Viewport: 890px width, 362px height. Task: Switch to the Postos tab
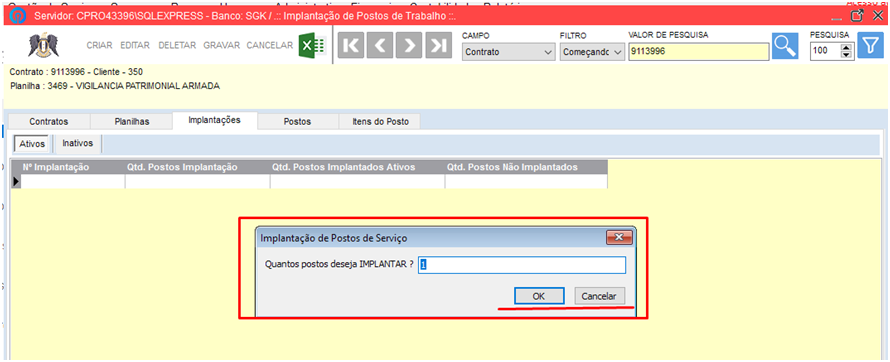point(297,121)
